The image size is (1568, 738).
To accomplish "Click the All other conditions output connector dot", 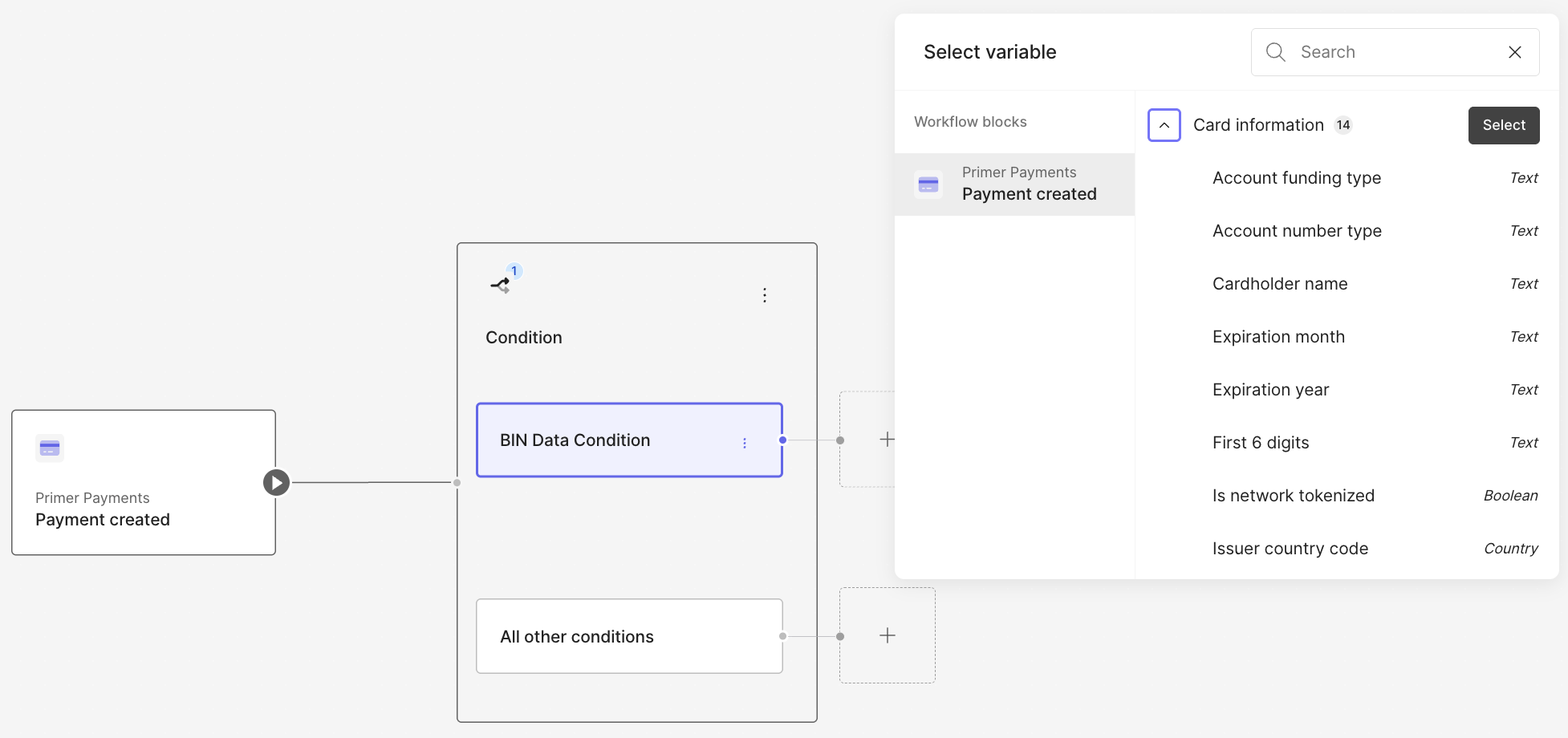I will click(x=782, y=636).
